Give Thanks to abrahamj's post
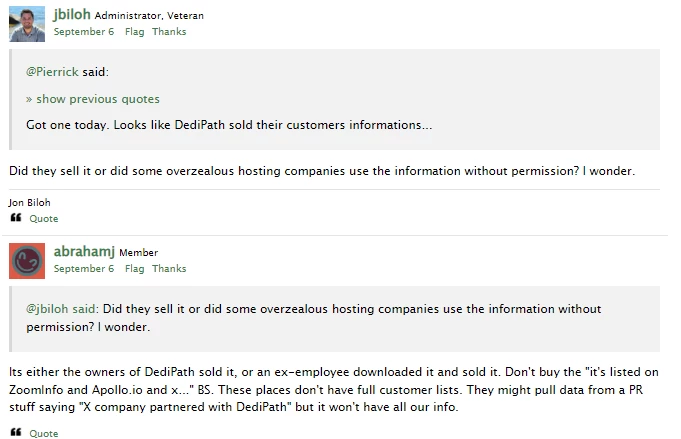 (169, 269)
